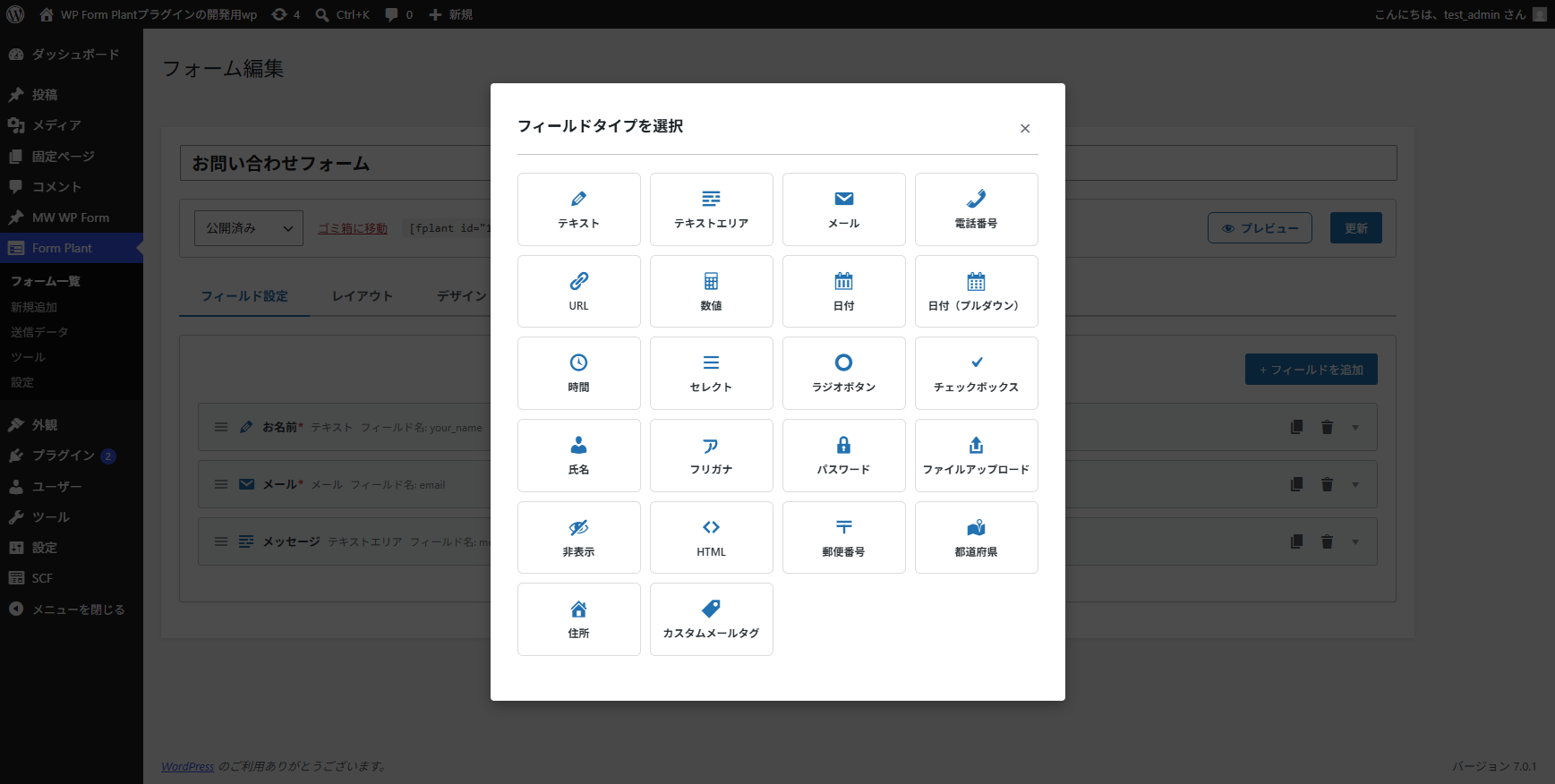Select the ラジオボタン field type
Image resolution: width=1555 pixels, height=784 pixels.
tap(844, 373)
